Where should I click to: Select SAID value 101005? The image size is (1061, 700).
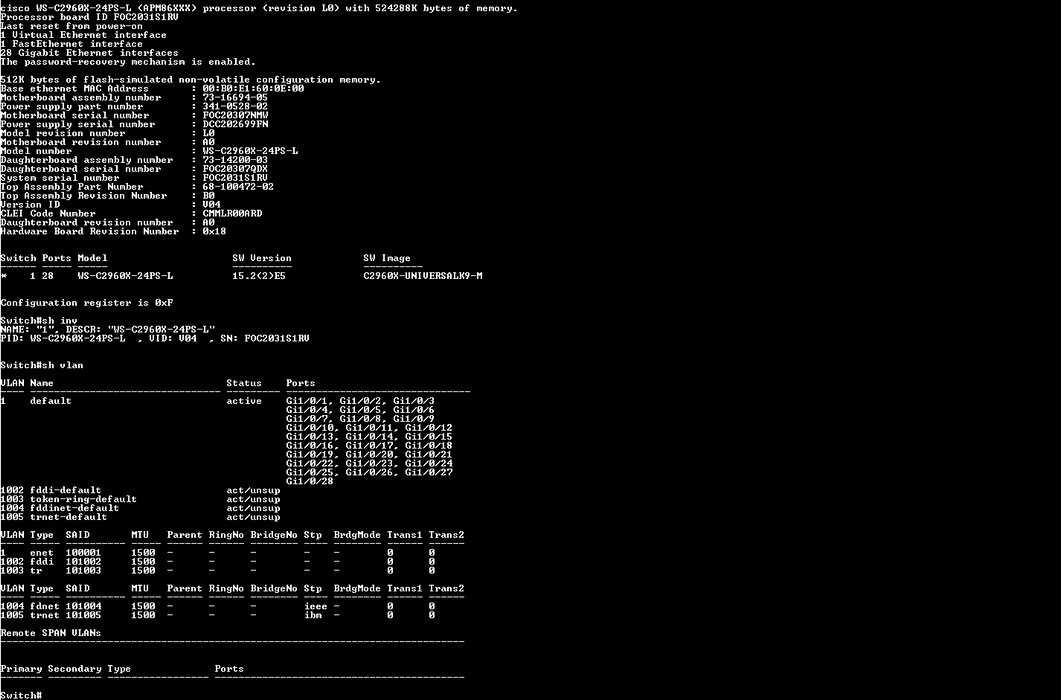coord(83,615)
